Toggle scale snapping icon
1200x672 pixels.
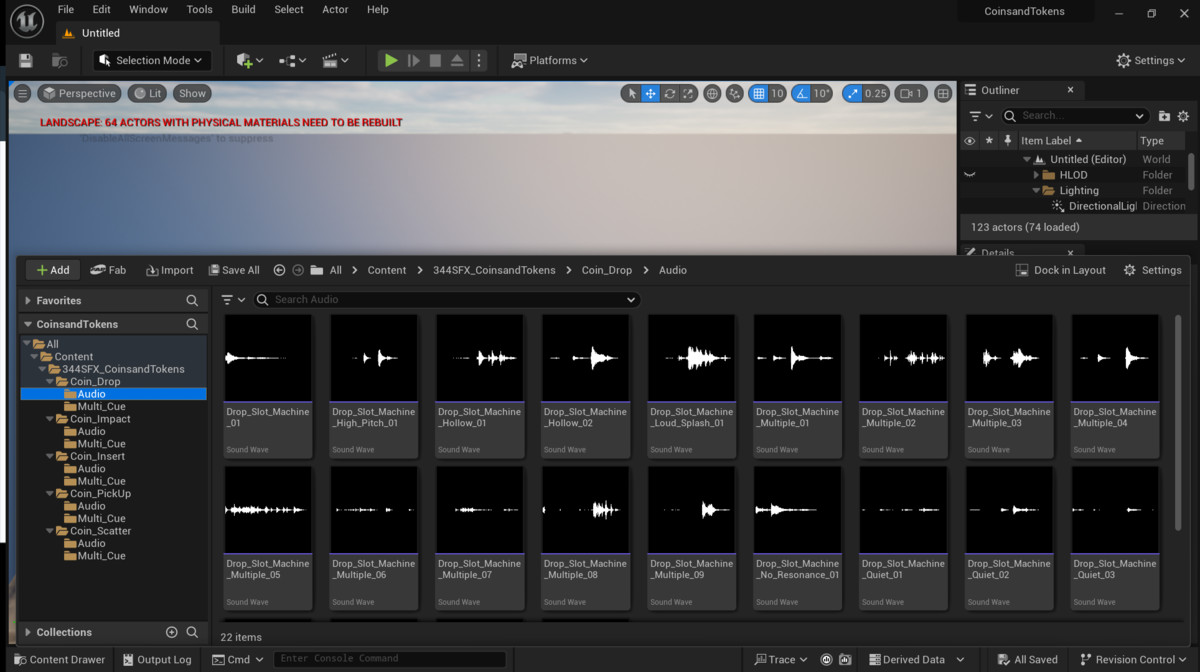tap(852, 93)
